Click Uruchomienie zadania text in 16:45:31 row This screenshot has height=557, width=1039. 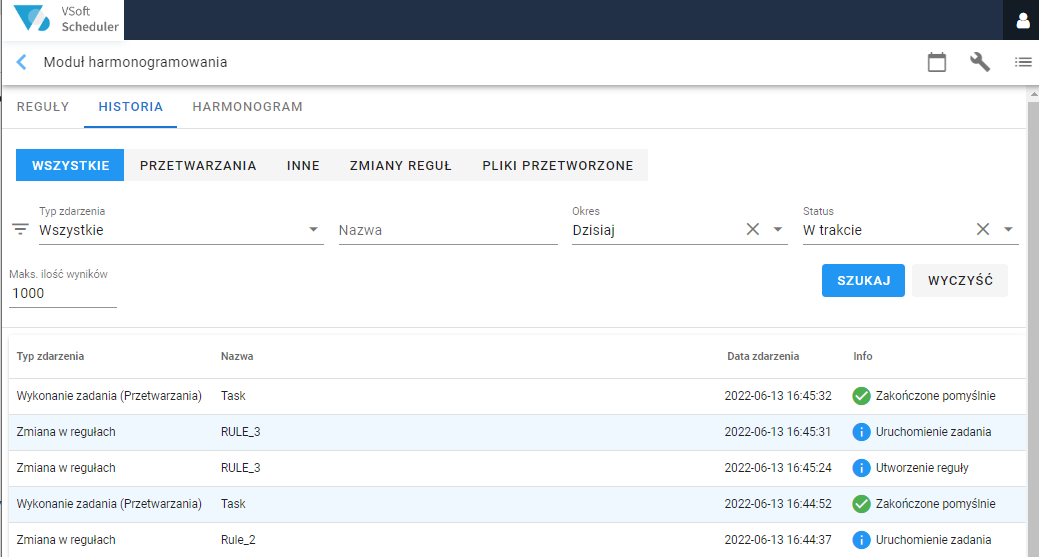[933, 432]
